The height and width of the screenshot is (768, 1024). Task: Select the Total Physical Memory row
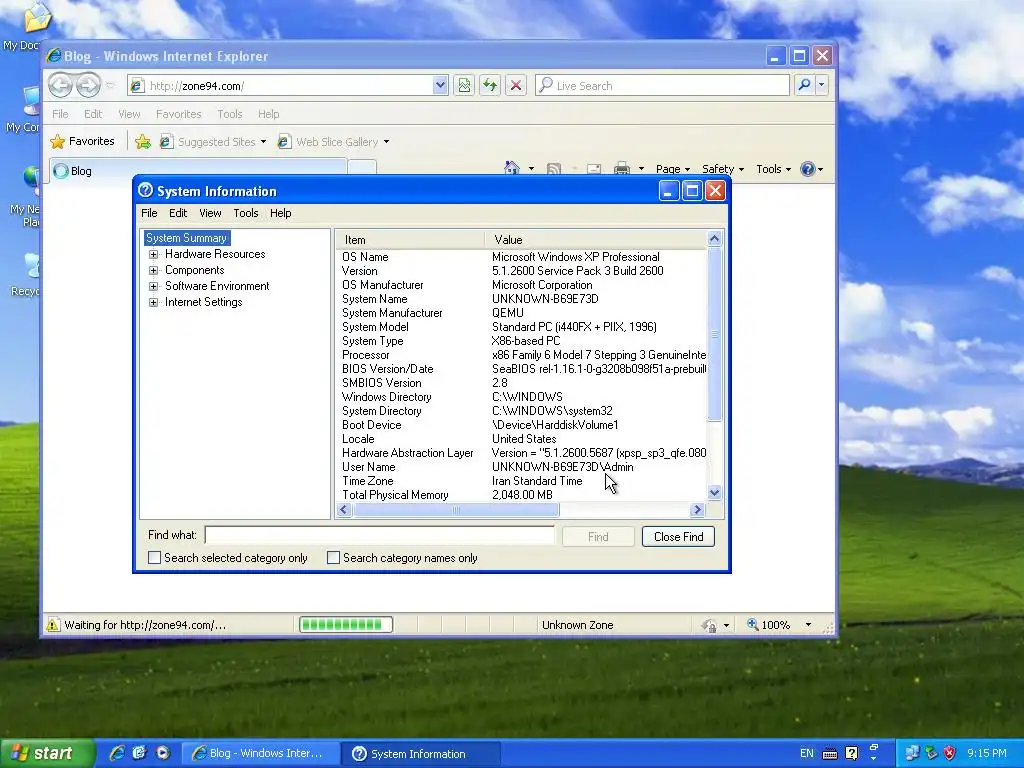click(x=522, y=495)
